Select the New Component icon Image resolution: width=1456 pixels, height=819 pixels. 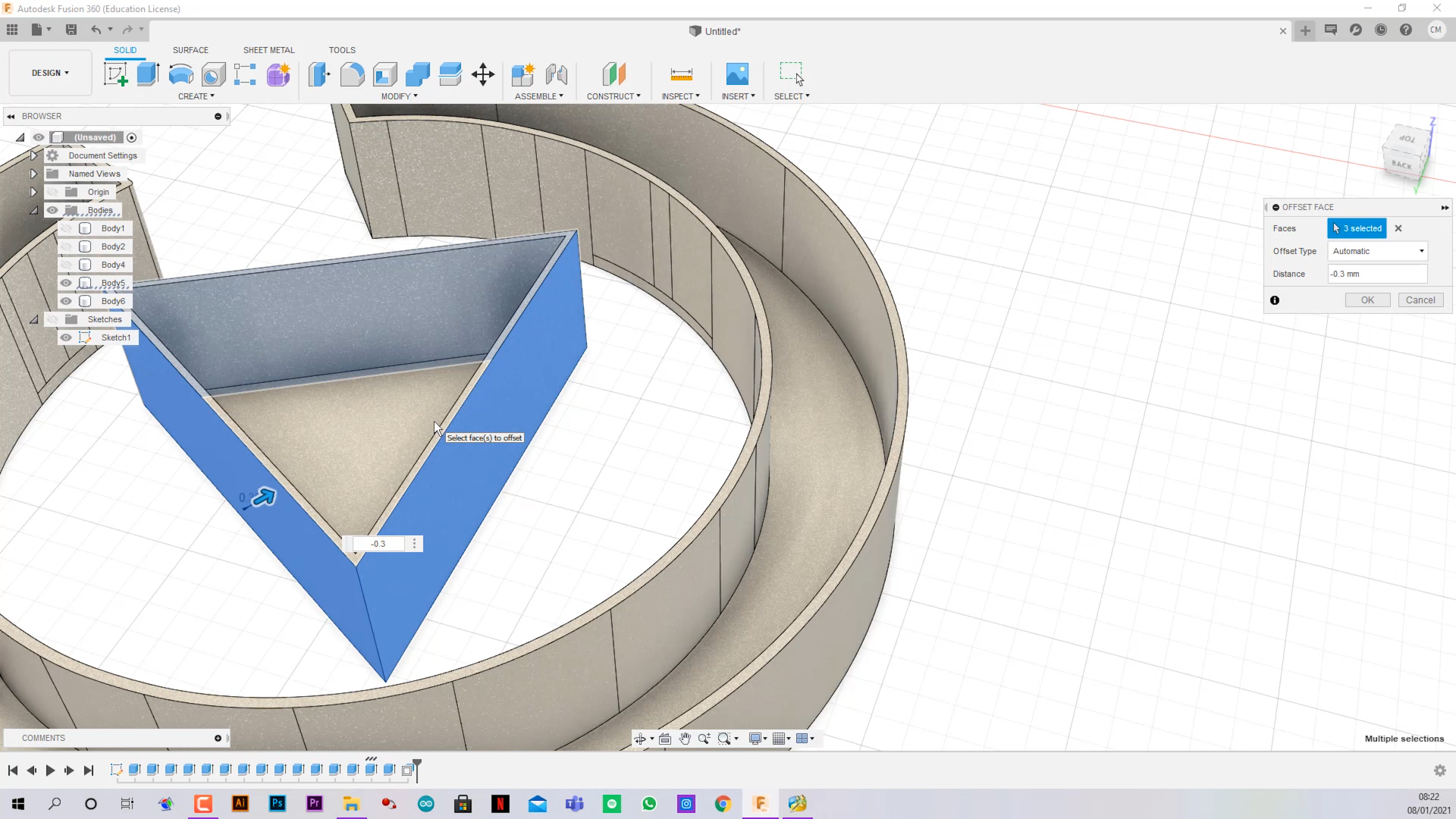pos(523,74)
